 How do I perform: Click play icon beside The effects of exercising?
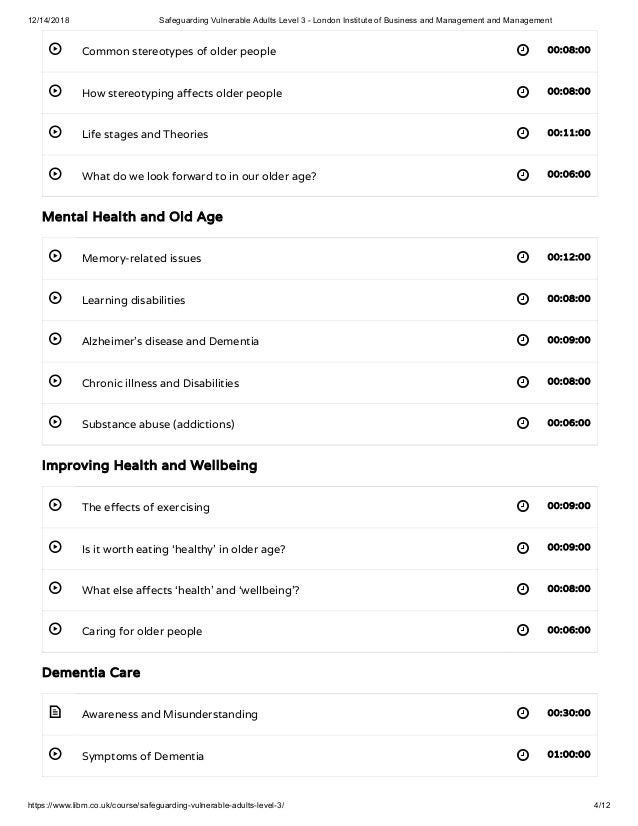click(55, 506)
